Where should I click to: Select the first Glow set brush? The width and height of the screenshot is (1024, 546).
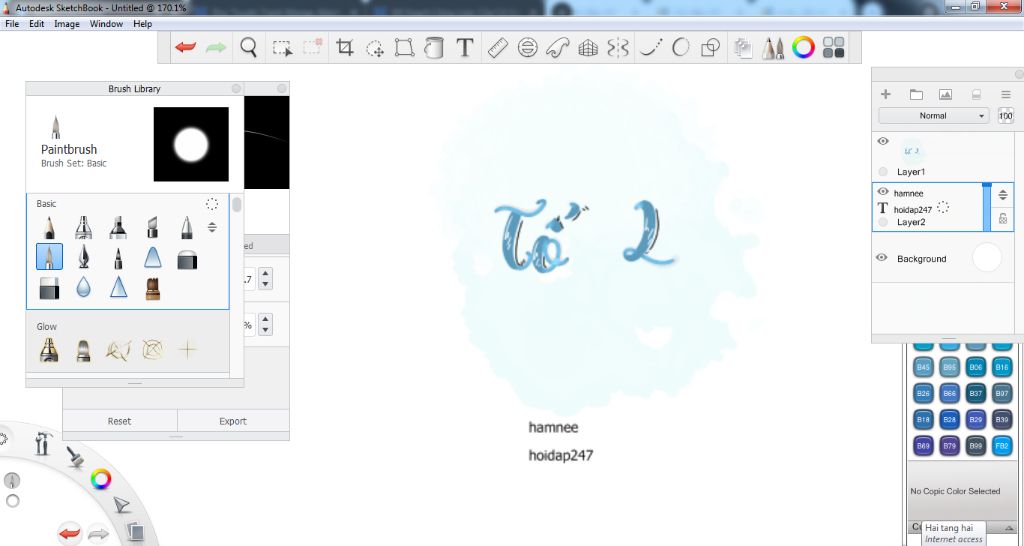[49, 350]
